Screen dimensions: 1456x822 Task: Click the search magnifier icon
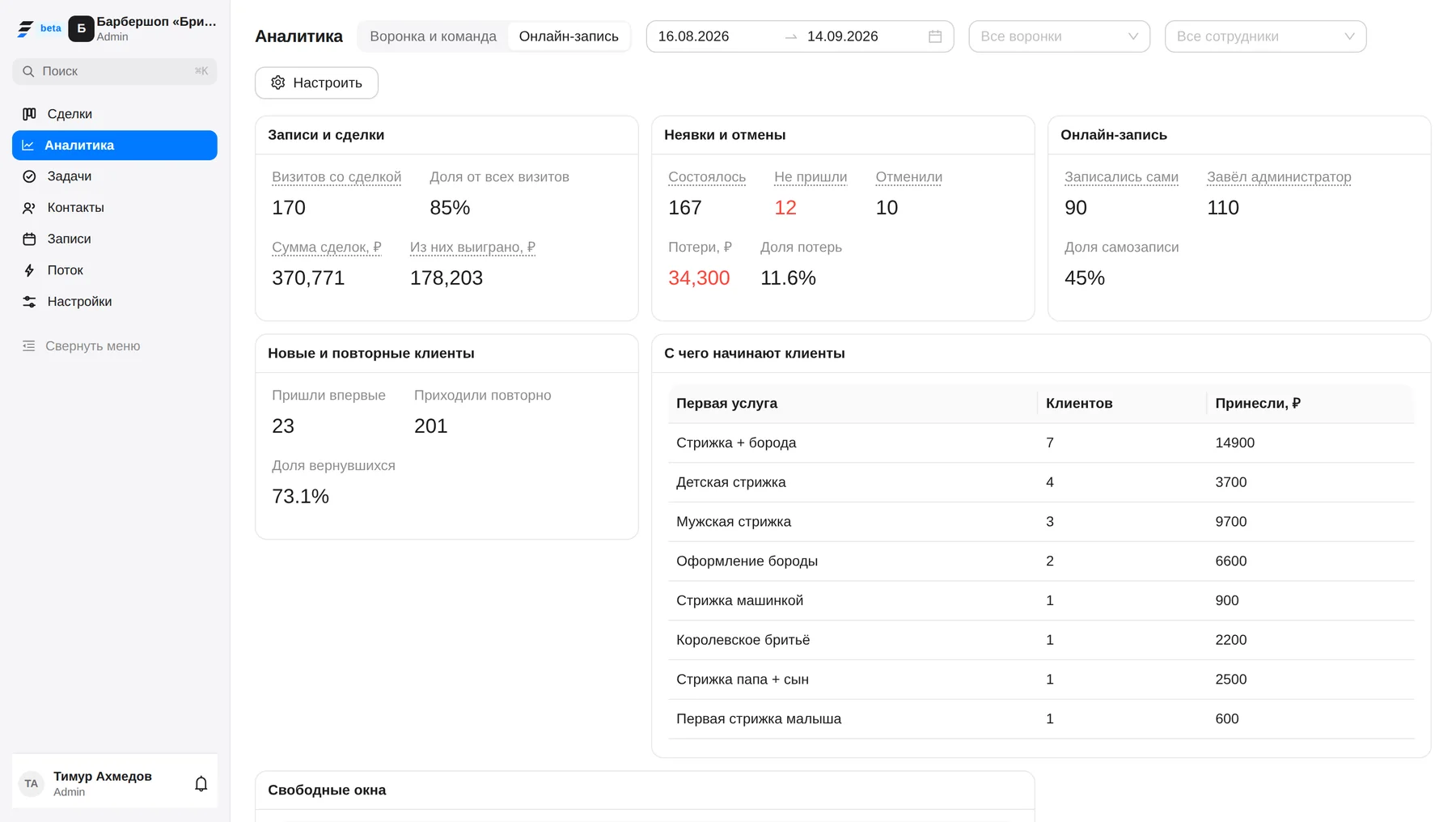point(28,71)
